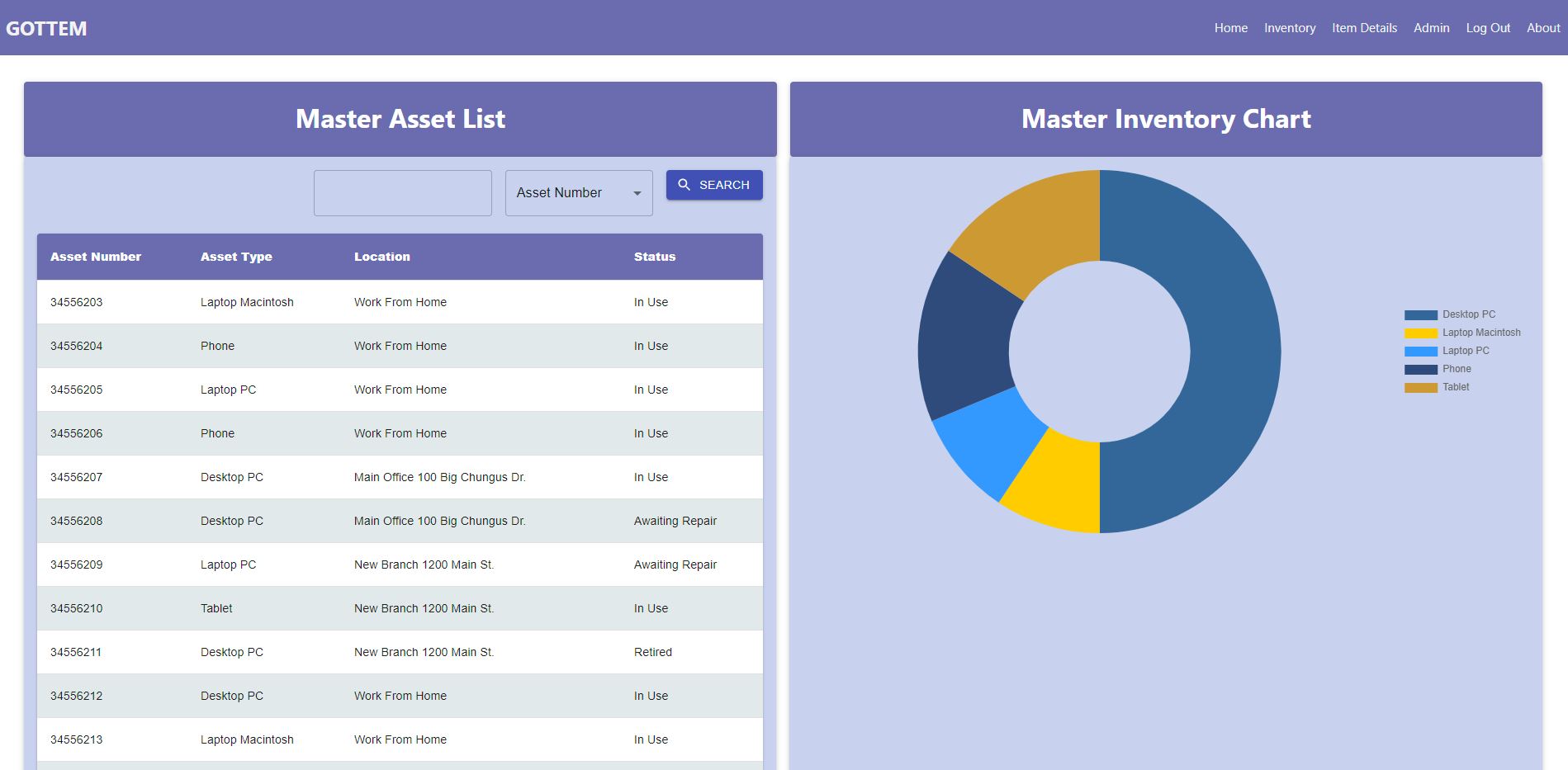The image size is (1568, 770).
Task: Click the Status column header
Action: [654, 257]
